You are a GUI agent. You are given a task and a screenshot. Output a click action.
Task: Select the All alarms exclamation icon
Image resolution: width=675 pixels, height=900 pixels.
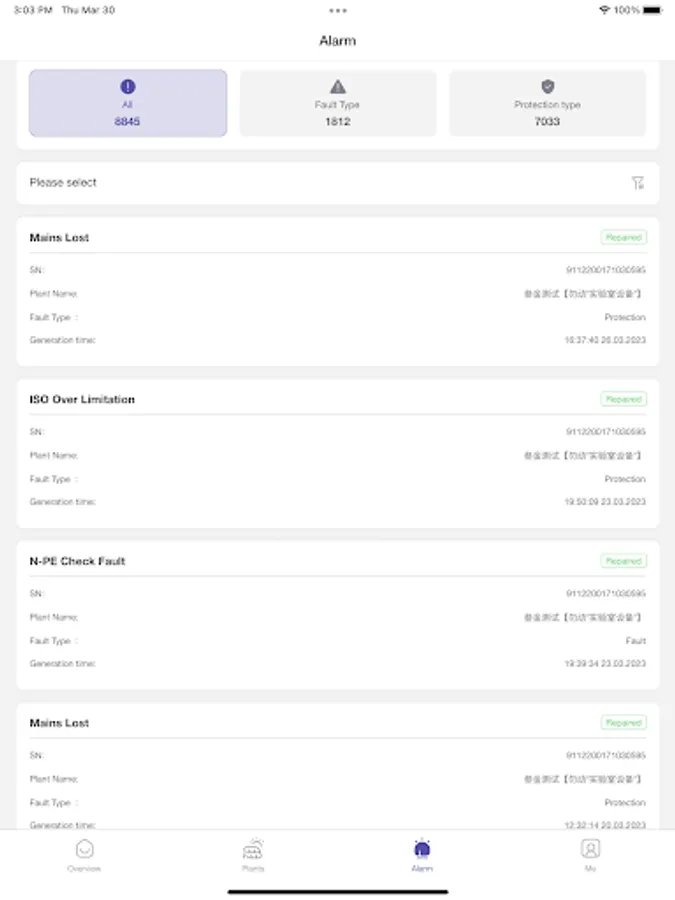point(128,87)
